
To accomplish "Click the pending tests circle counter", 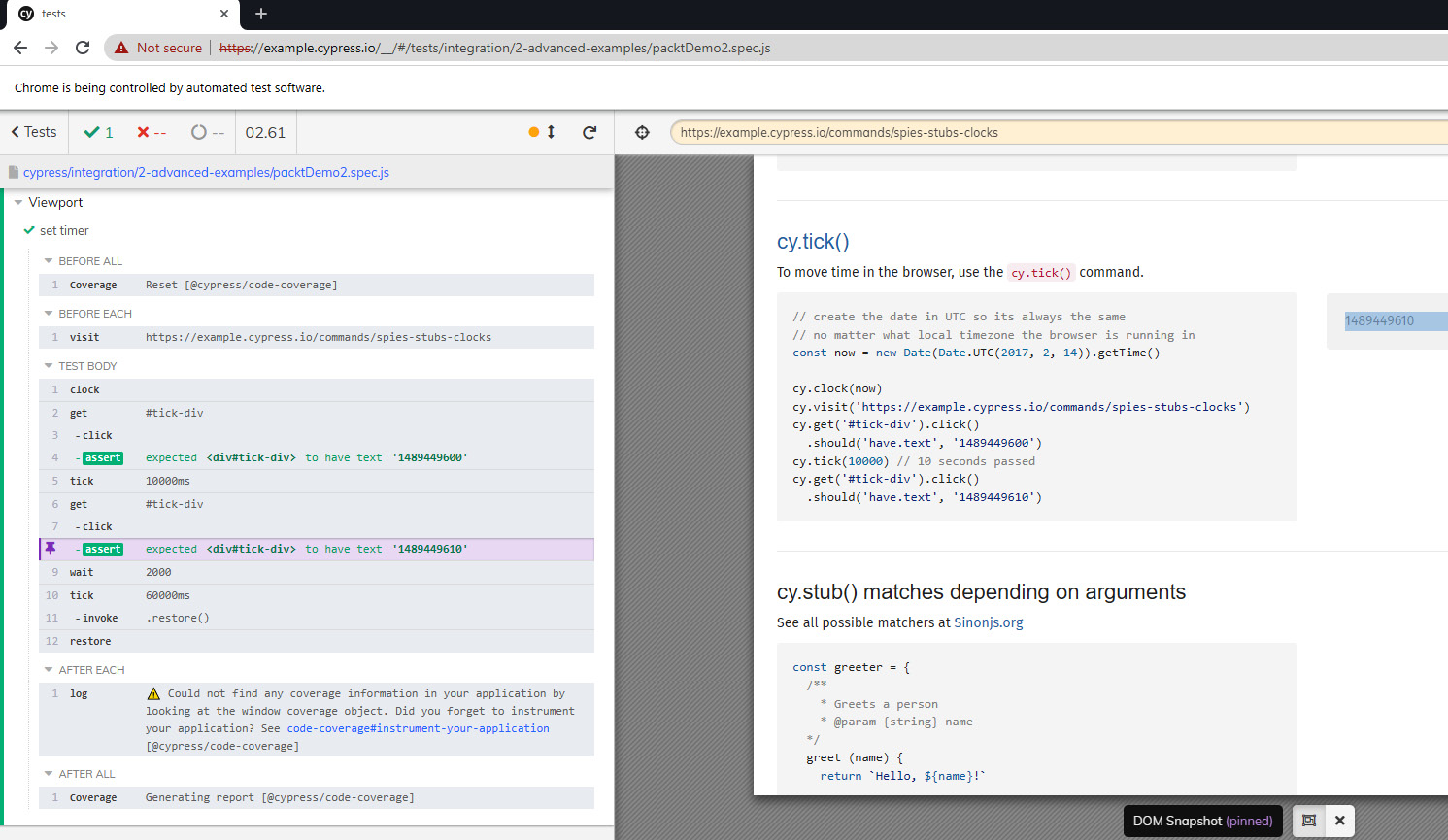I will tap(208, 132).
